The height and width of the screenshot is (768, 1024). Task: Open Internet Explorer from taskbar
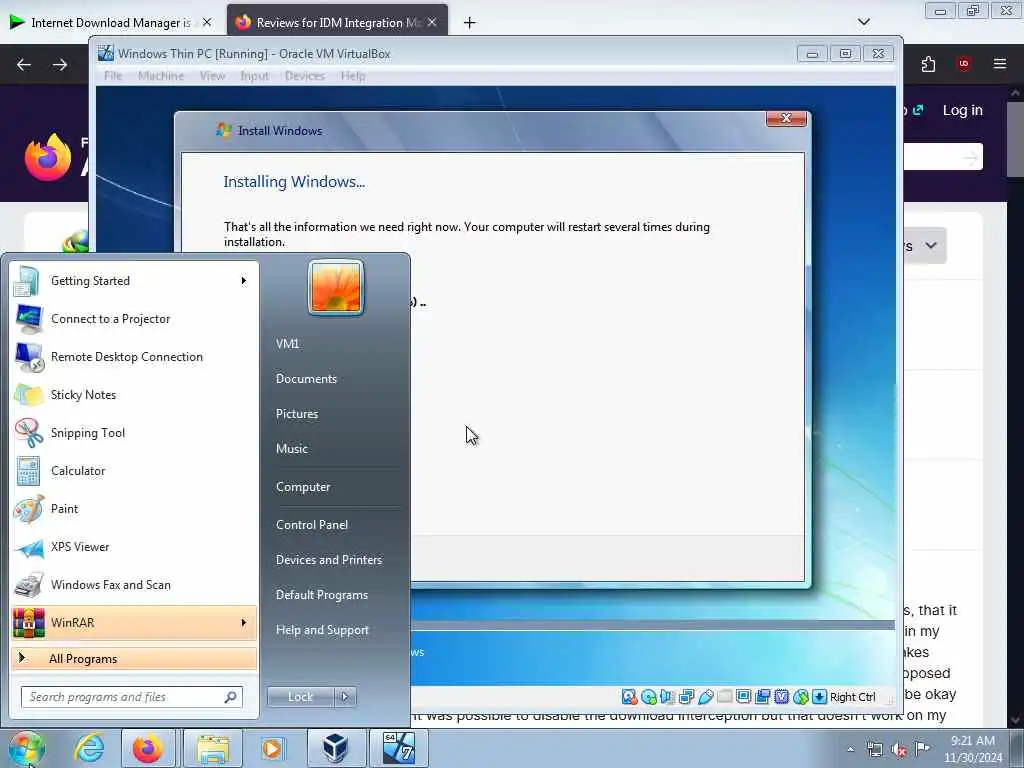coord(89,748)
